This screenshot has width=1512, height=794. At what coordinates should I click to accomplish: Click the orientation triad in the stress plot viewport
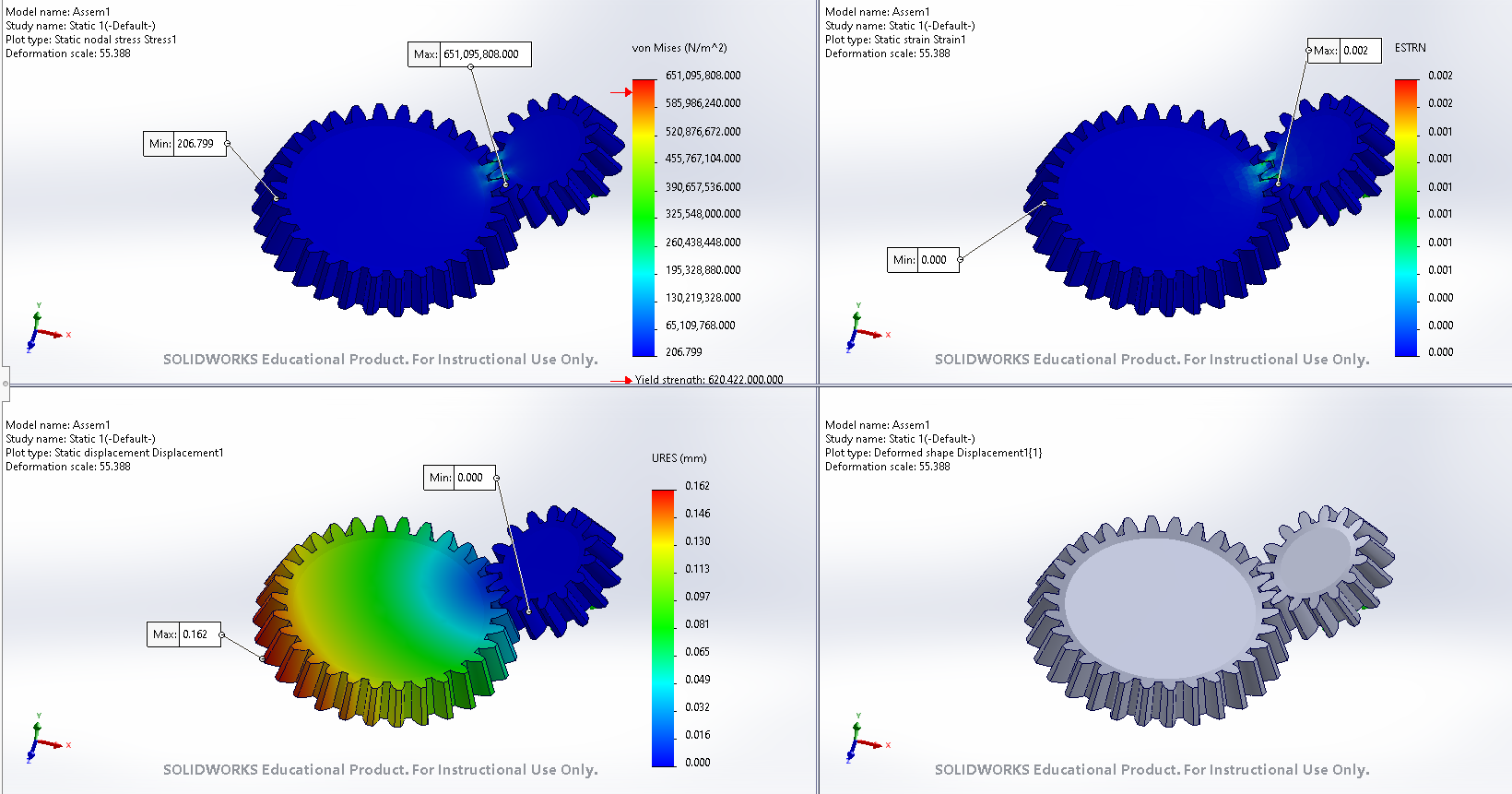click(46, 327)
